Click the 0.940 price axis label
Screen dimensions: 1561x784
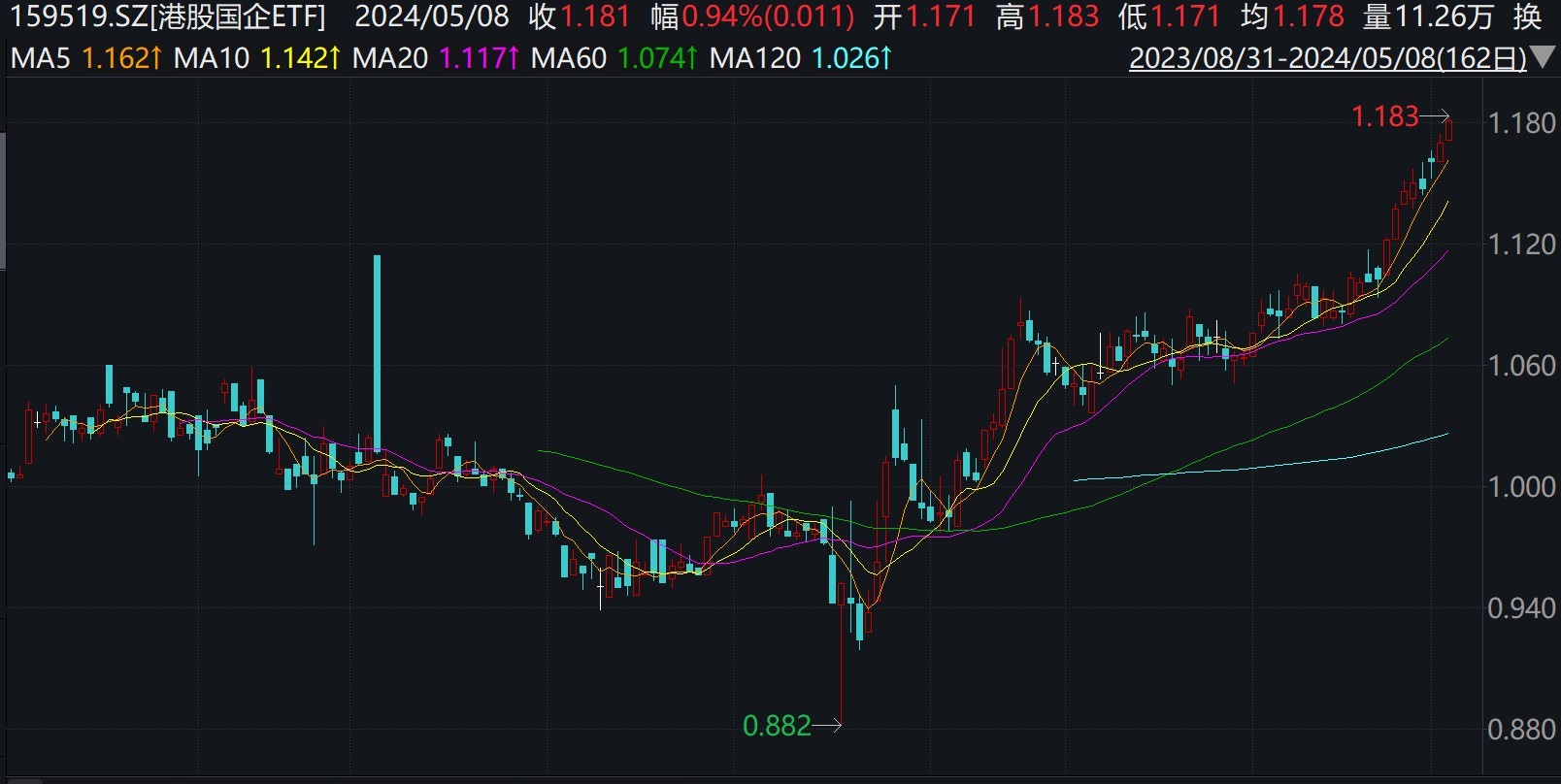click(x=1521, y=608)
